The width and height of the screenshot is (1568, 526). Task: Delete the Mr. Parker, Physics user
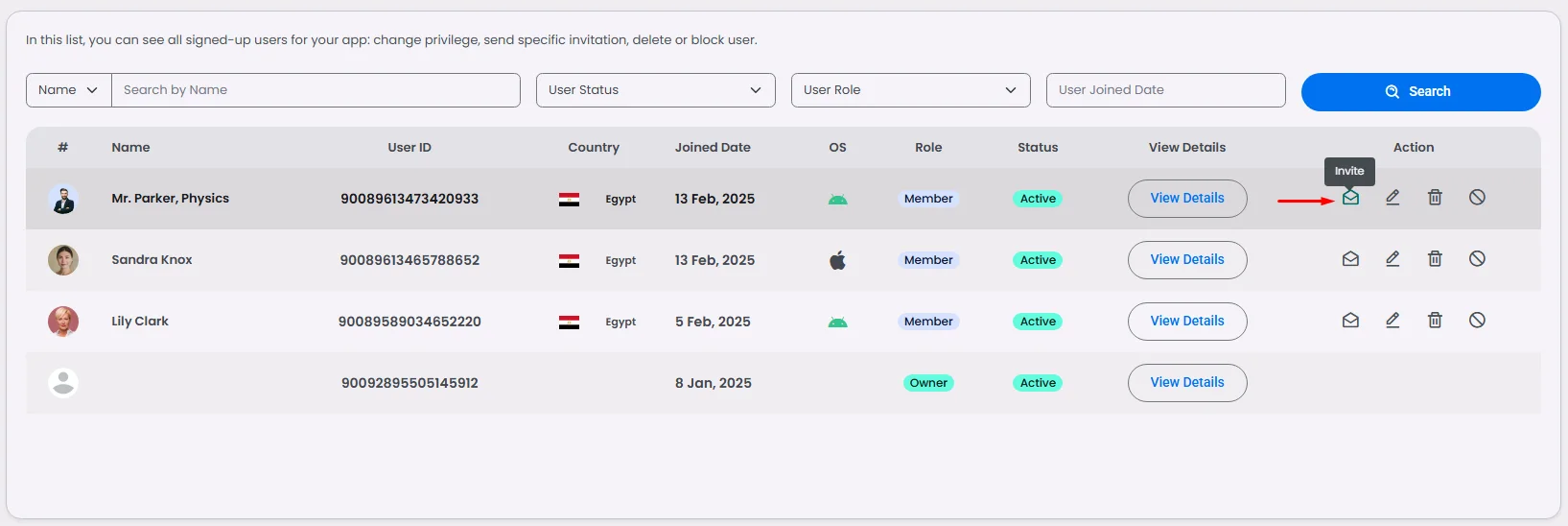(x=1435, y=198)
